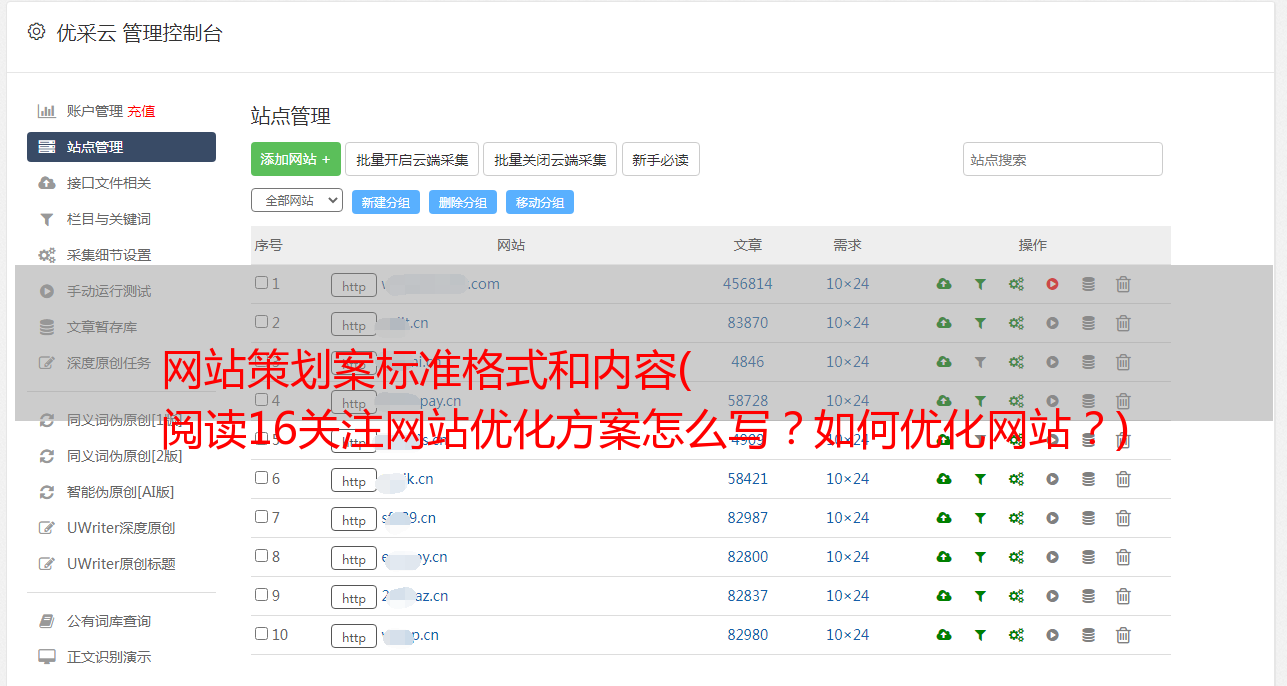Tick the checkbox for site 9
1287x686 pixels.
coord(261,595)
